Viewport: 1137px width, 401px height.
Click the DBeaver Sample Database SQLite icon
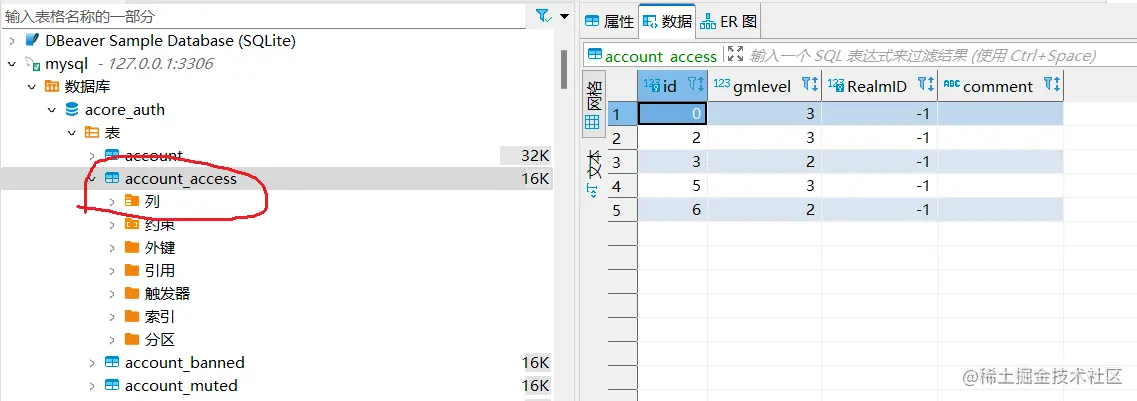pos(32,40)
